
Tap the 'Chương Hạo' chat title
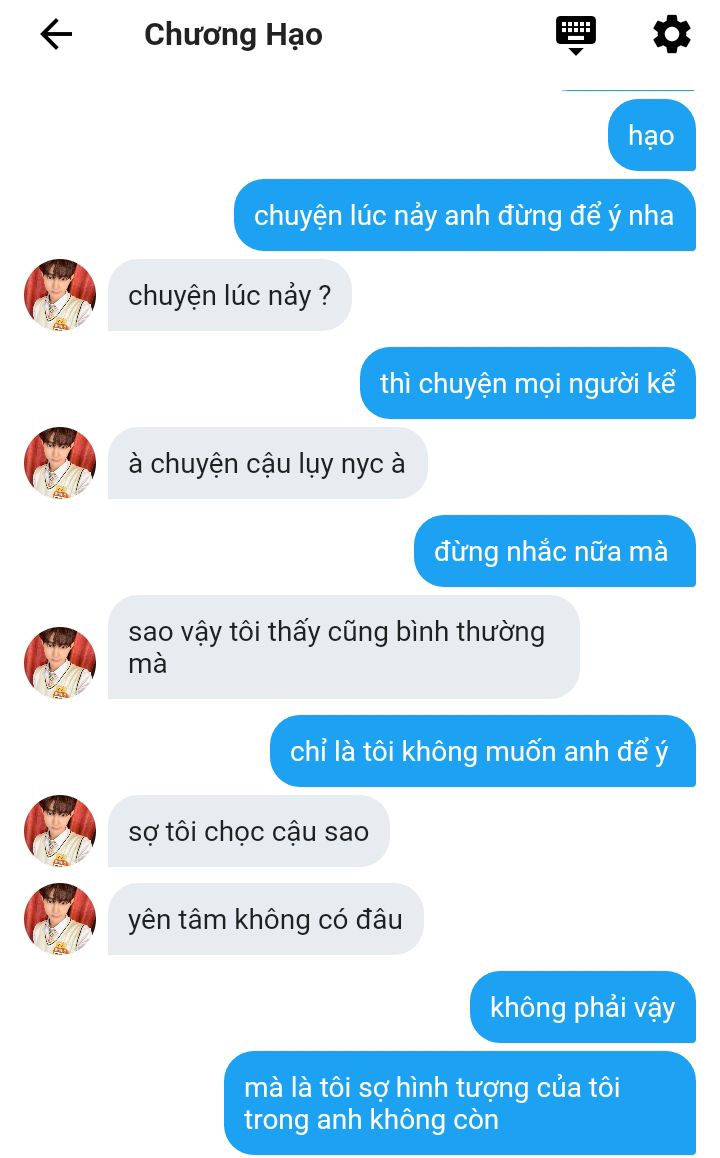click(233, 35)
